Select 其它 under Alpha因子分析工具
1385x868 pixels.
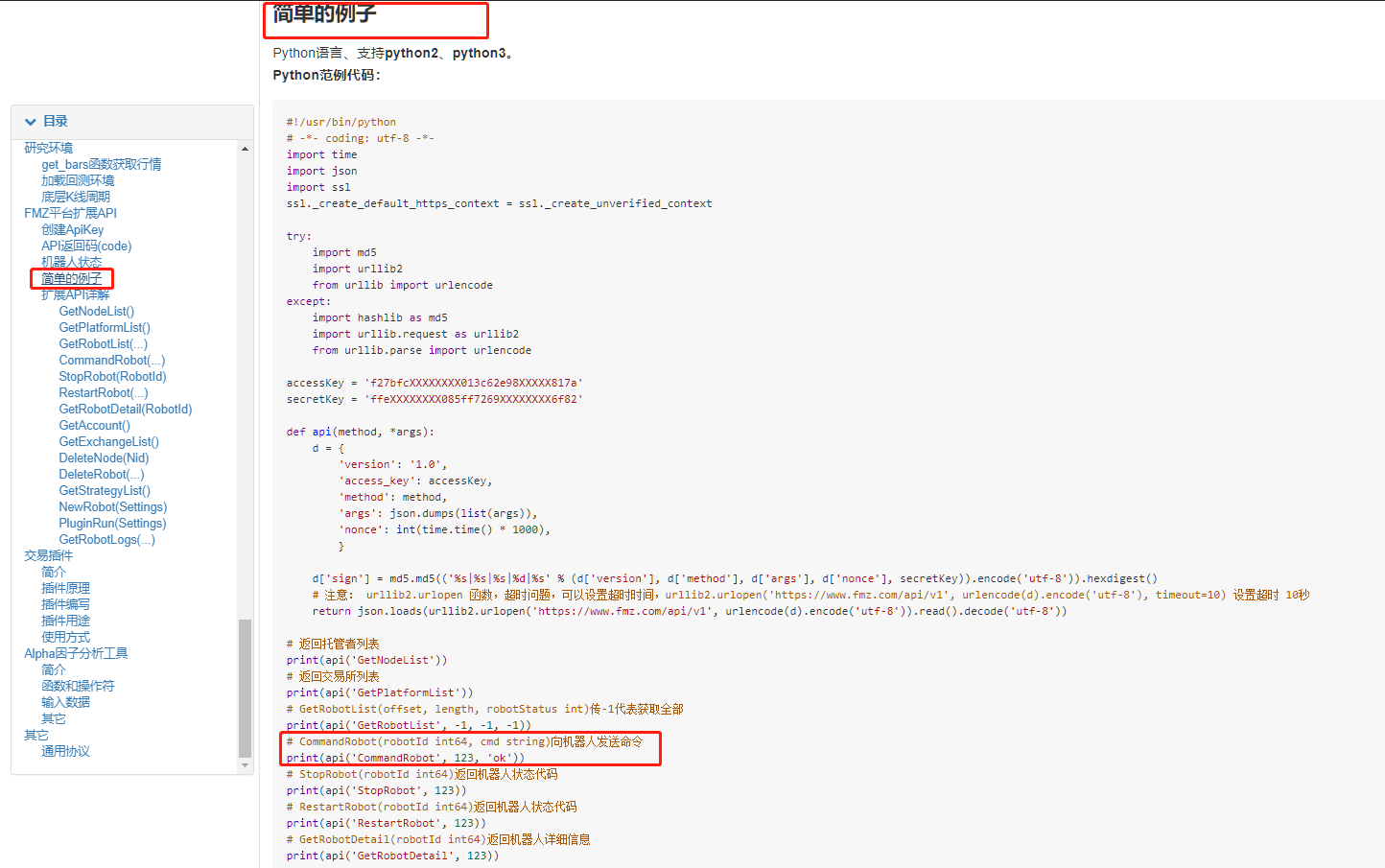tap(54, 718)
